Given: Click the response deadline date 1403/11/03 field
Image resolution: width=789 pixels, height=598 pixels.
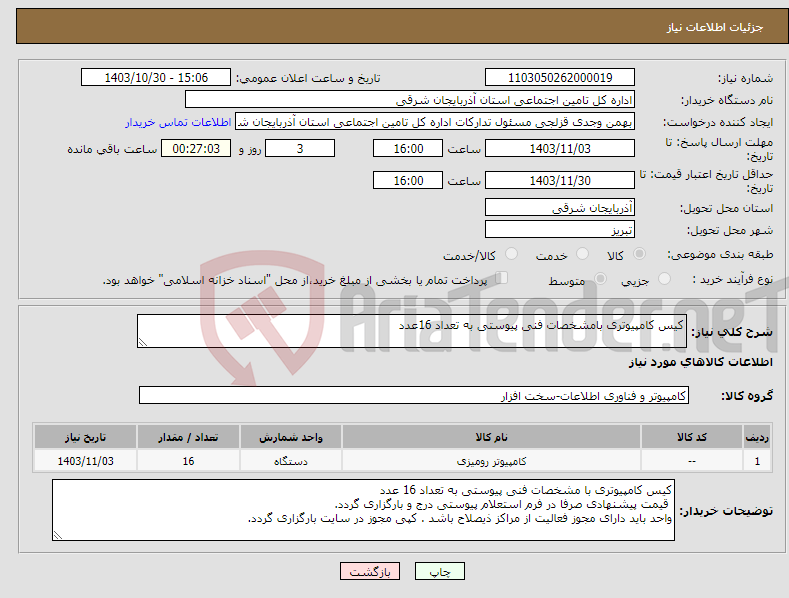Looking at the screenshot, I should [560, 148].
